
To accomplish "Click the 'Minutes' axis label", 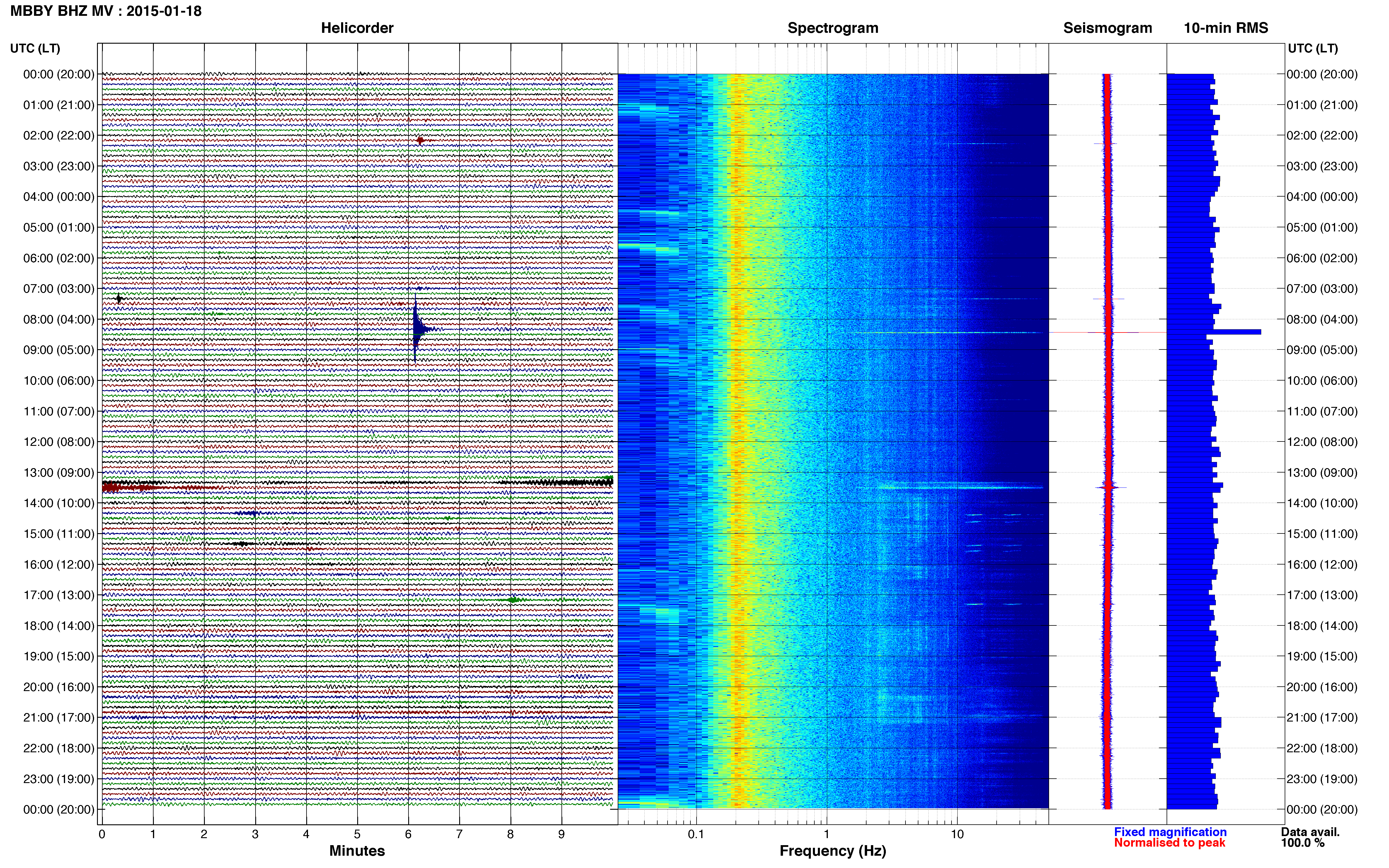I will [357, 851].
